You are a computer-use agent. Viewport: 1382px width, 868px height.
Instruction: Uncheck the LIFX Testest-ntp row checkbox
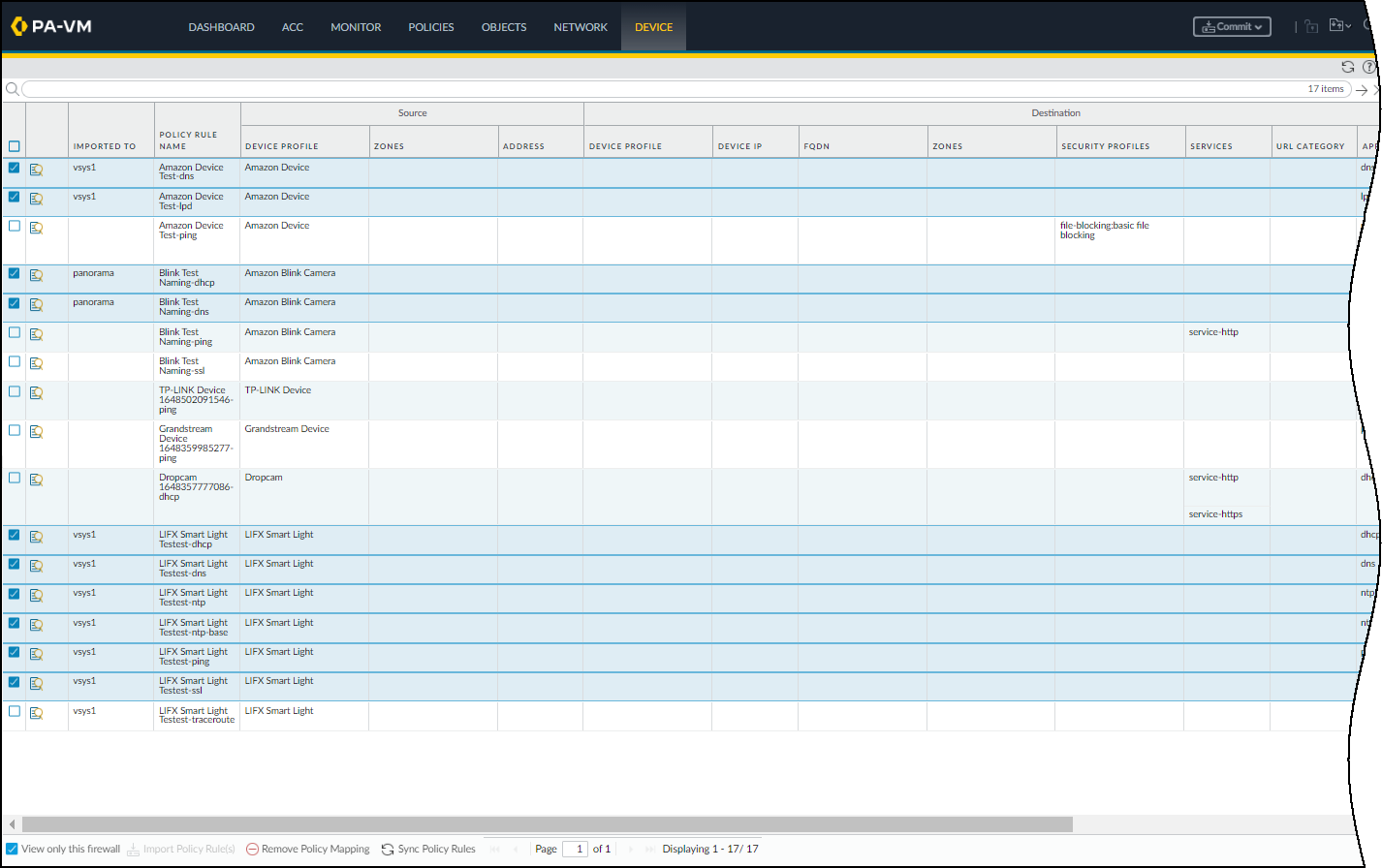coord(14,593)
